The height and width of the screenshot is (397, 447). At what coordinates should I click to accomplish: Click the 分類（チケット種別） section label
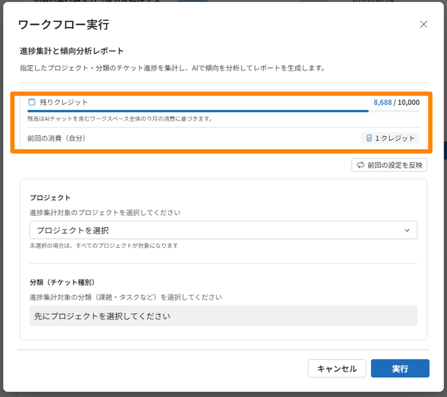click(62, 282)
